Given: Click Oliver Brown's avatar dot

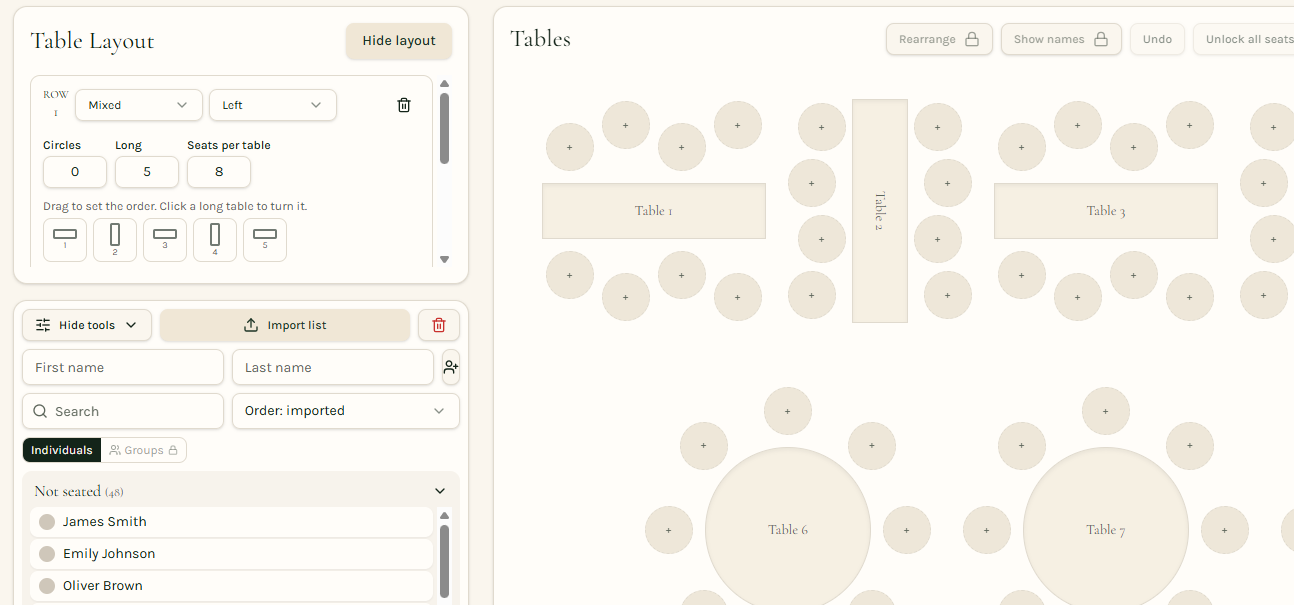Looking at the screenshot, I should click(x=47, y=586).
